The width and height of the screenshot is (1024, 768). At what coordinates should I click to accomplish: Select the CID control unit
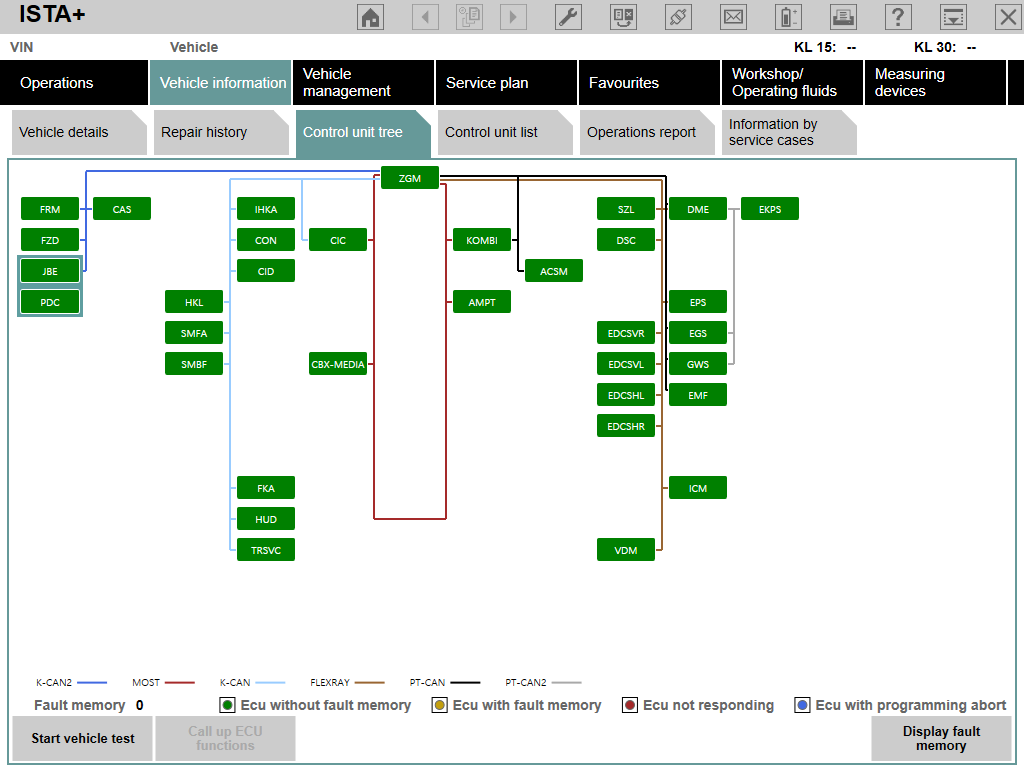point(266,271)
